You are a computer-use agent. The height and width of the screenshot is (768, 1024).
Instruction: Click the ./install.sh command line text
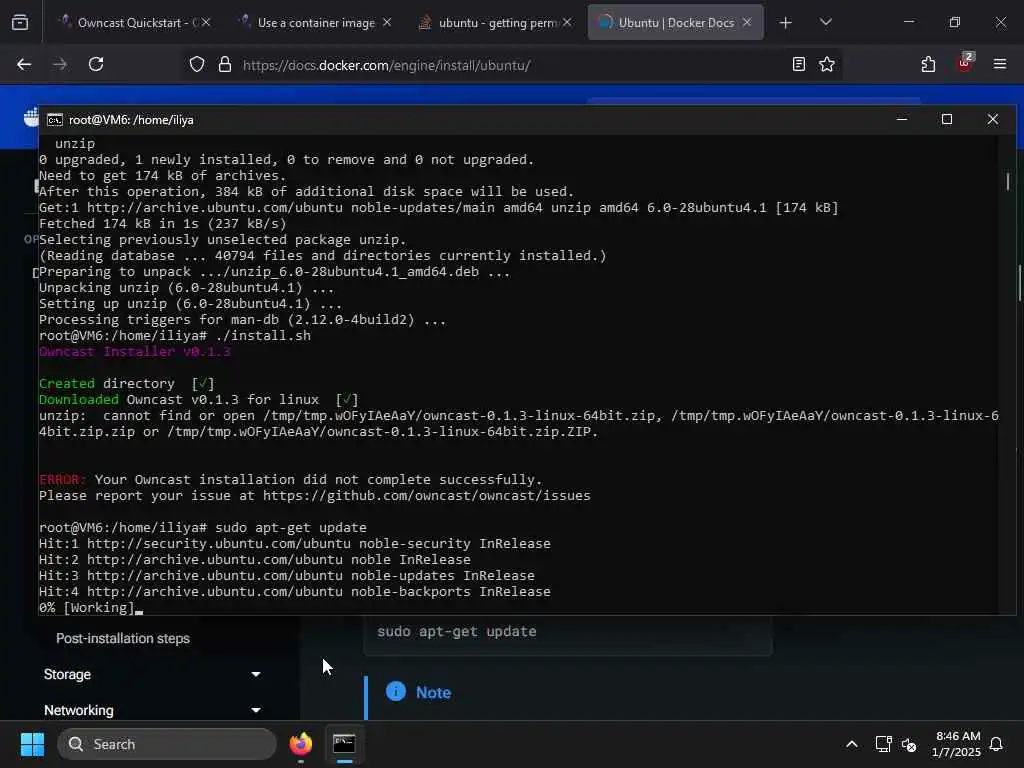[263, 335]
